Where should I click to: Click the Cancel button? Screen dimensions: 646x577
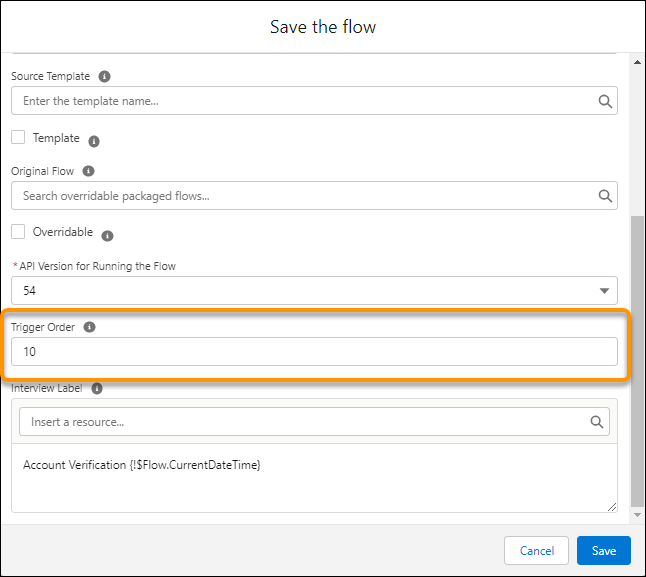click(537, 551)
